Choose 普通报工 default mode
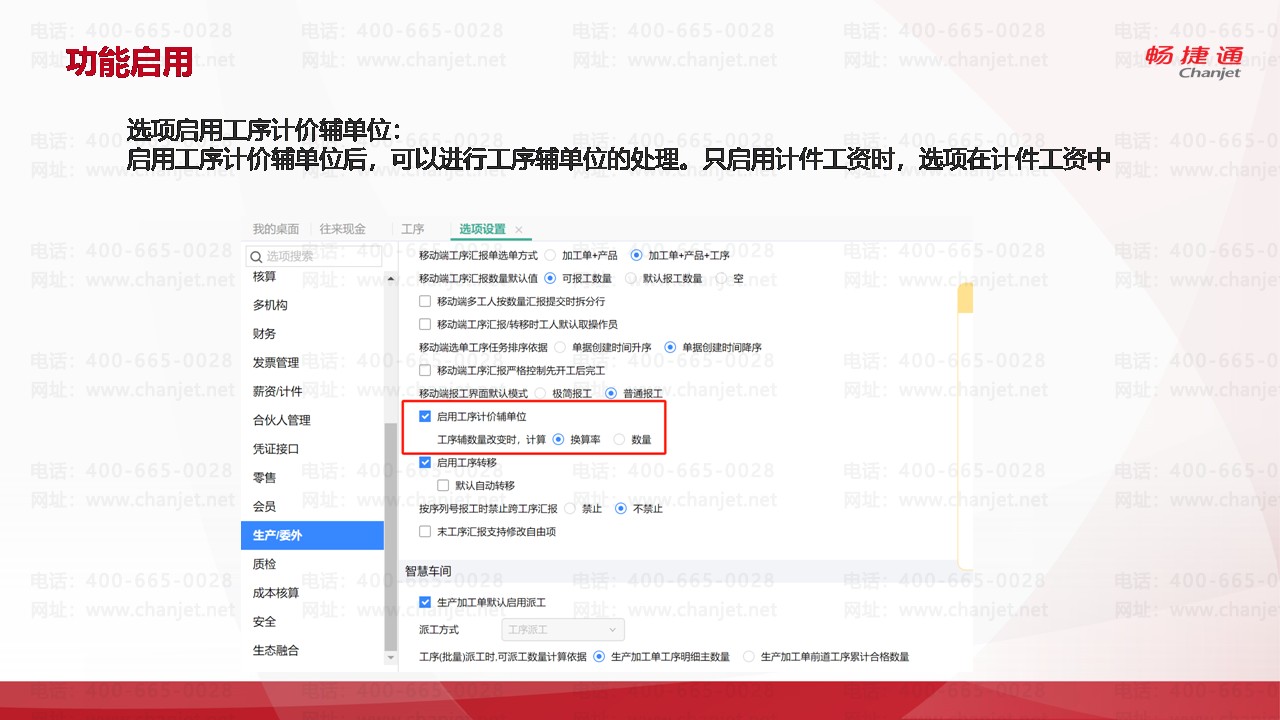Screen dimensions: 1280x720 click(x=611, y=393)
